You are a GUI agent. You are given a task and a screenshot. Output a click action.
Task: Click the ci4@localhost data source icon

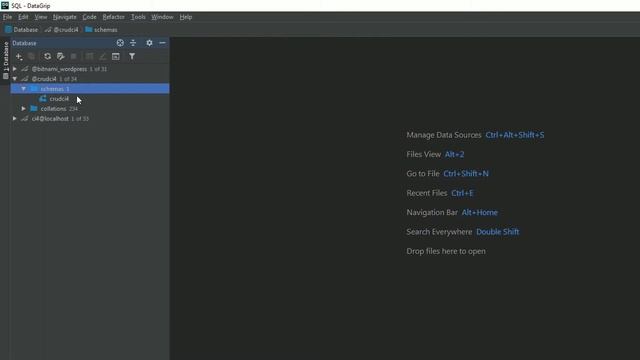(x=25, y=119)
